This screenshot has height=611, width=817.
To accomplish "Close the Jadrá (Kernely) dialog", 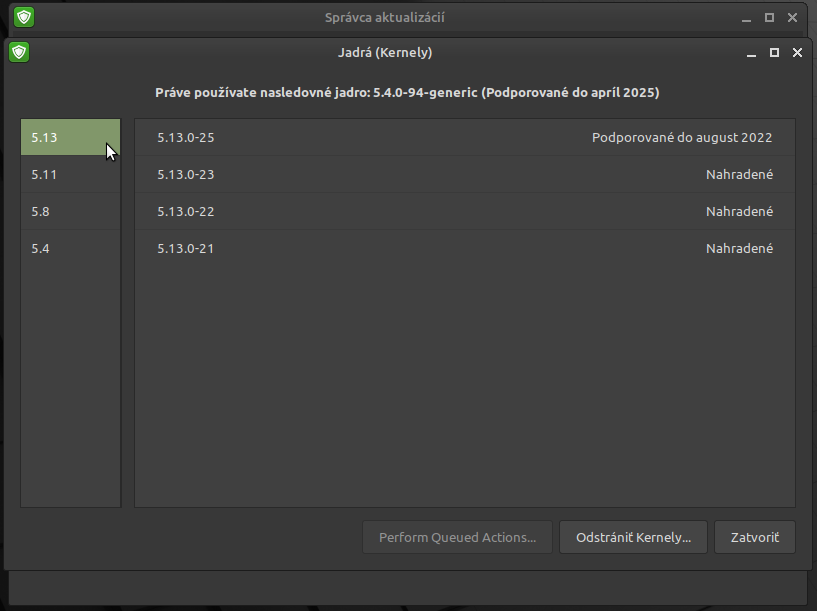I will [797, 53].
